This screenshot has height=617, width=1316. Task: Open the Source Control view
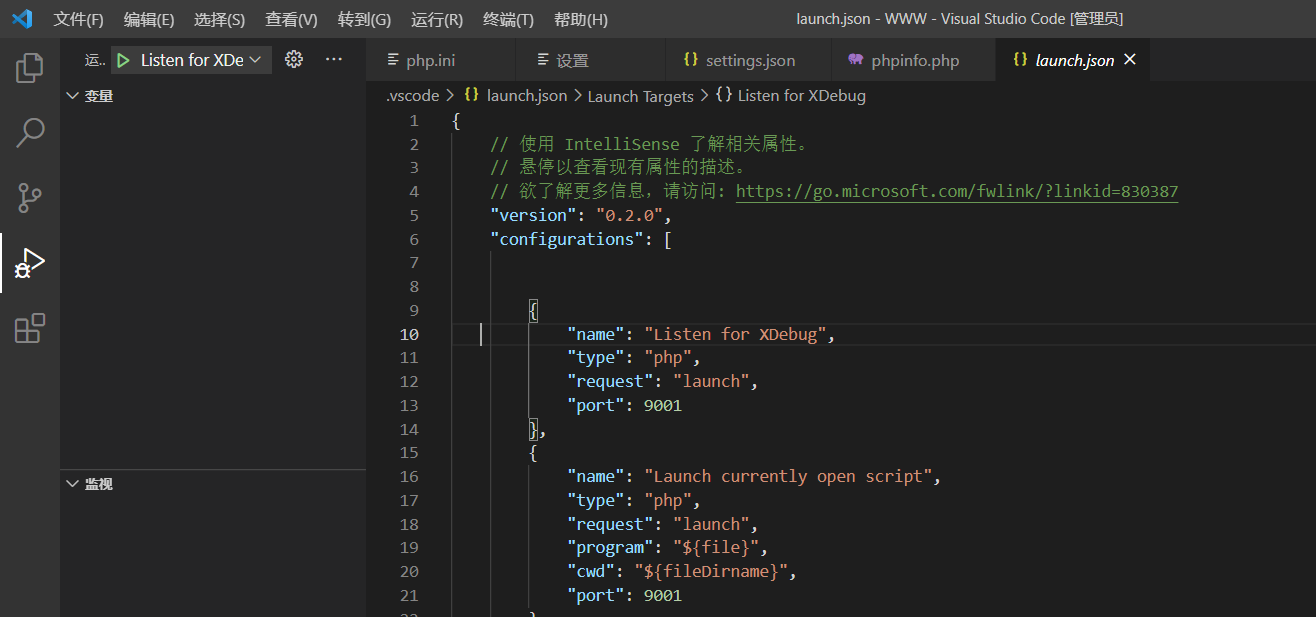[x=30, y=198]
